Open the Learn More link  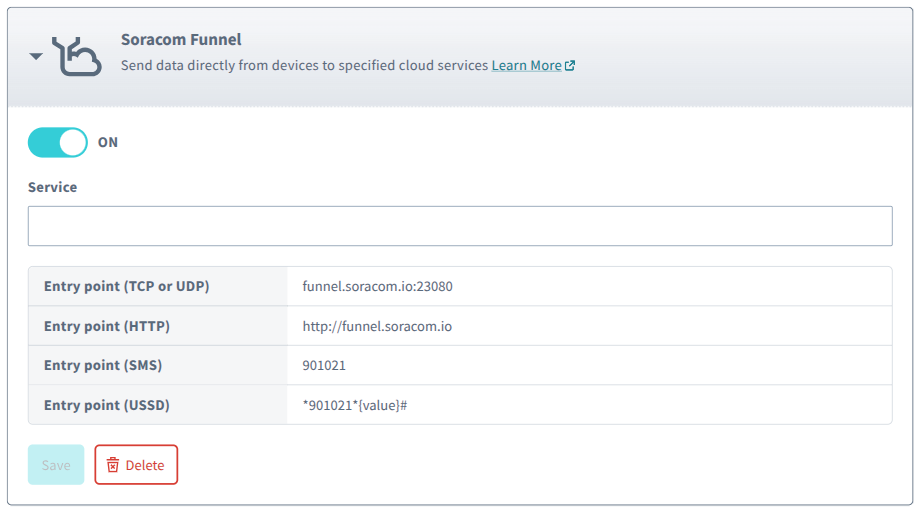tap(526, 65)
